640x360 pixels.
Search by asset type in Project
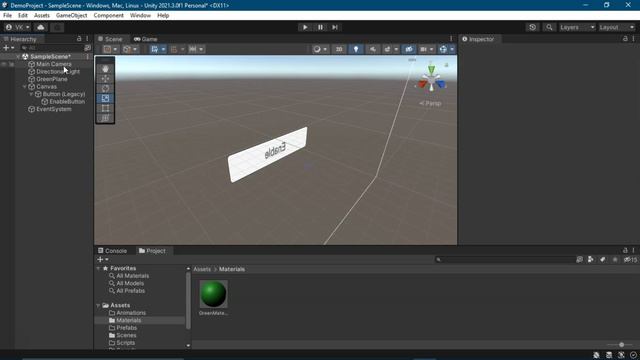[591, 260]
